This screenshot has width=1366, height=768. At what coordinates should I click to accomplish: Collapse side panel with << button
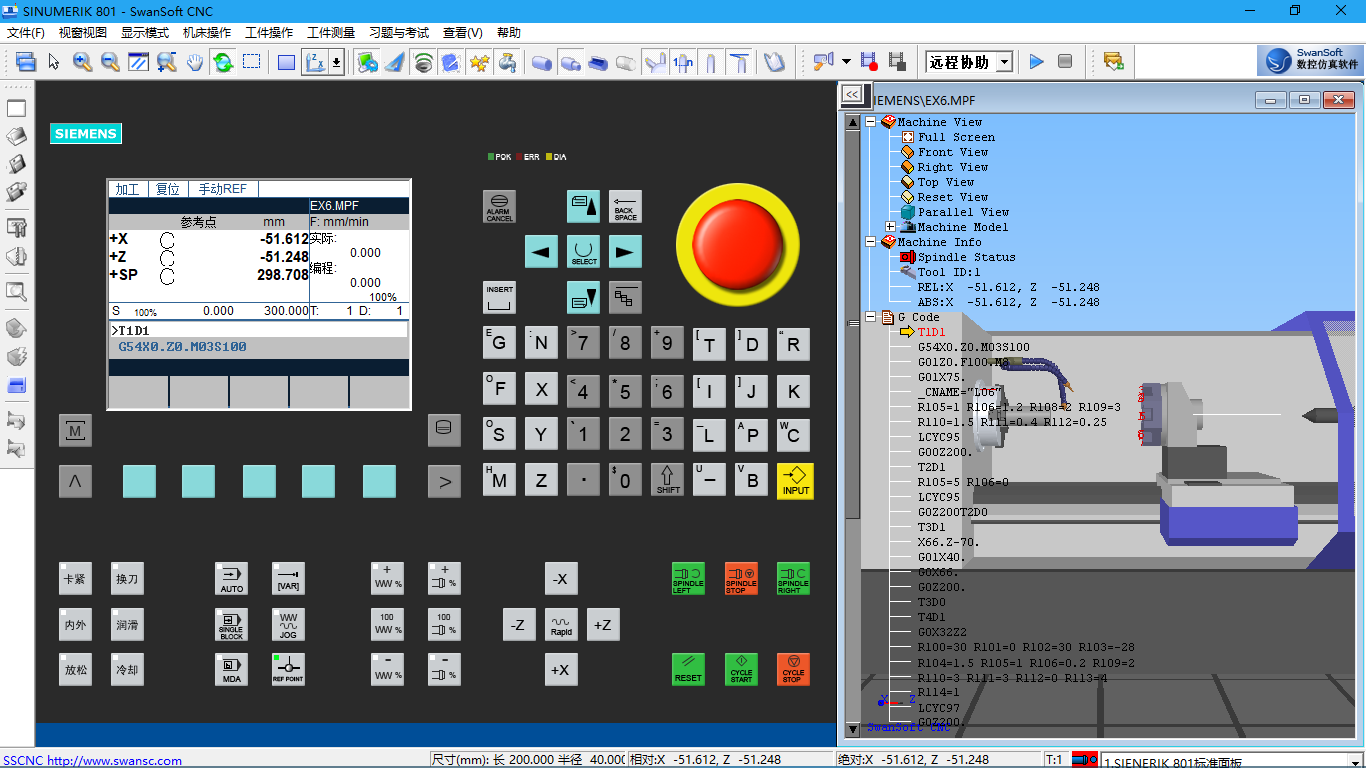pyautogui.click(x=852, y=93)
